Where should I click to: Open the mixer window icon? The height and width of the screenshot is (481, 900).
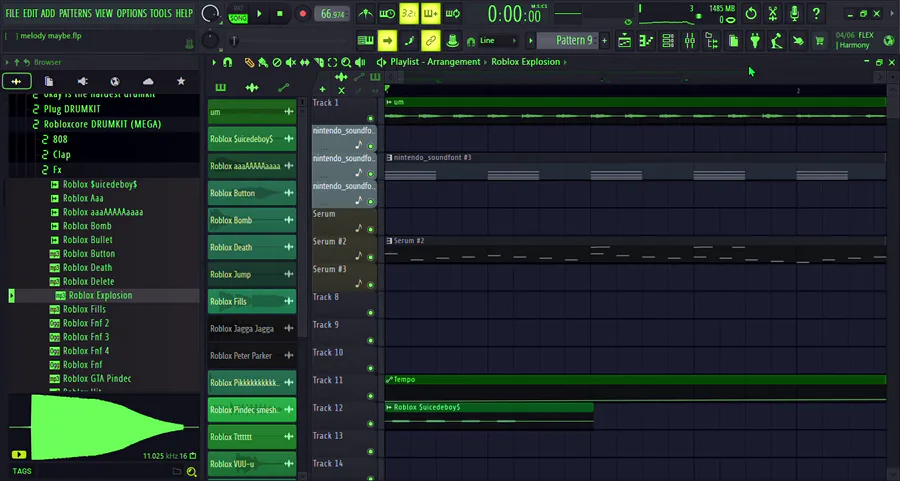point(690,41)
